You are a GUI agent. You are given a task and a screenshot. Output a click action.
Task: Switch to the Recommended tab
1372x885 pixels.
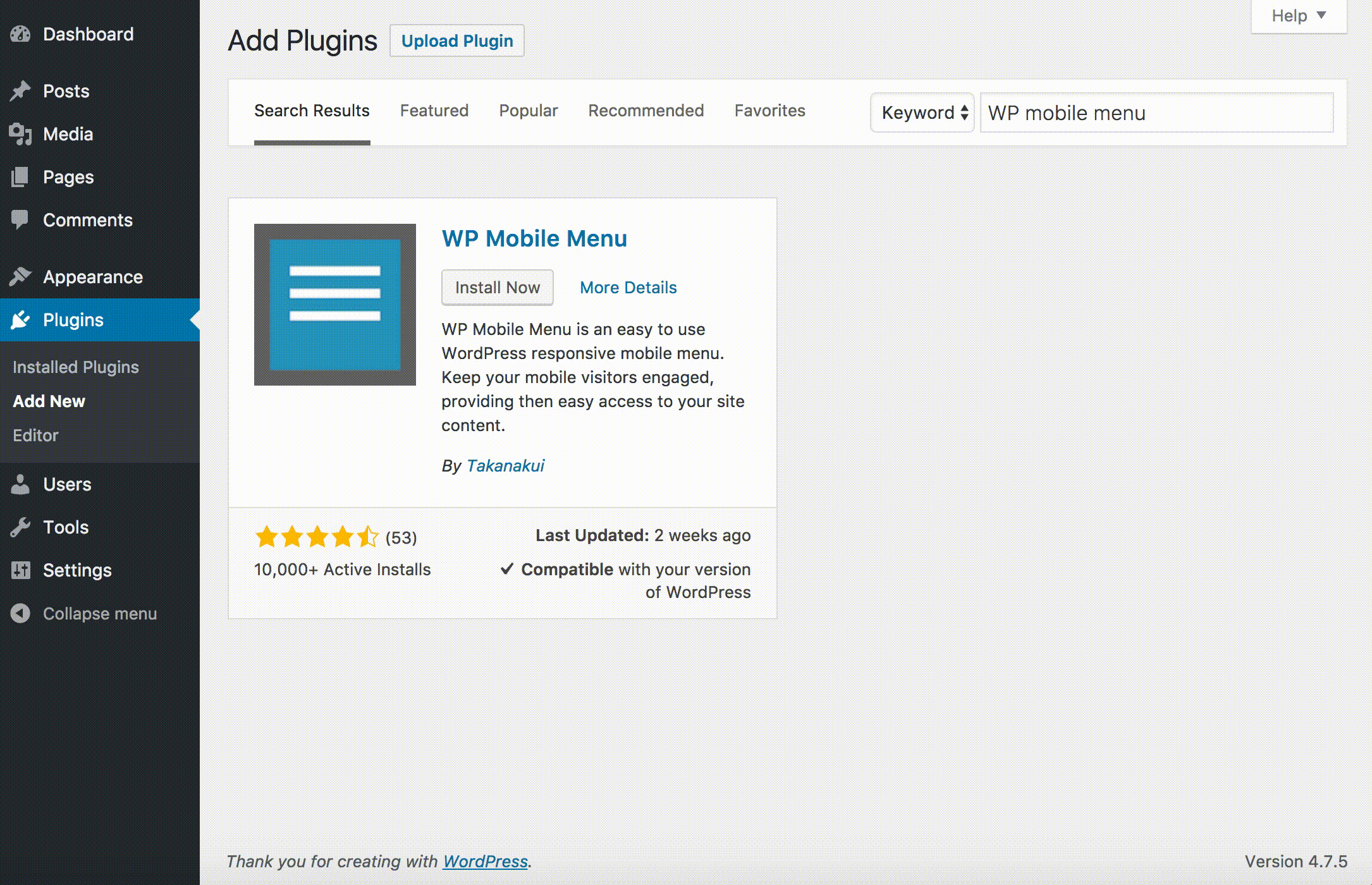point(646,111)
